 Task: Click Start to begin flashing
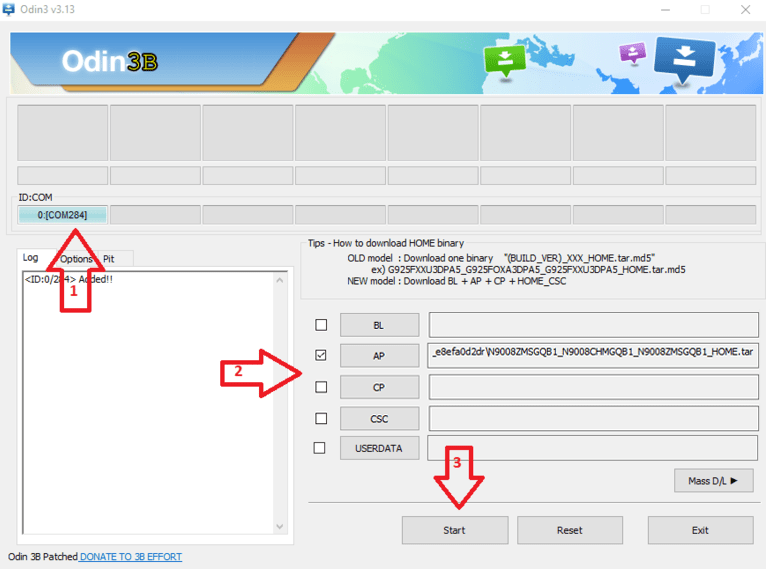tap(455, 530)
